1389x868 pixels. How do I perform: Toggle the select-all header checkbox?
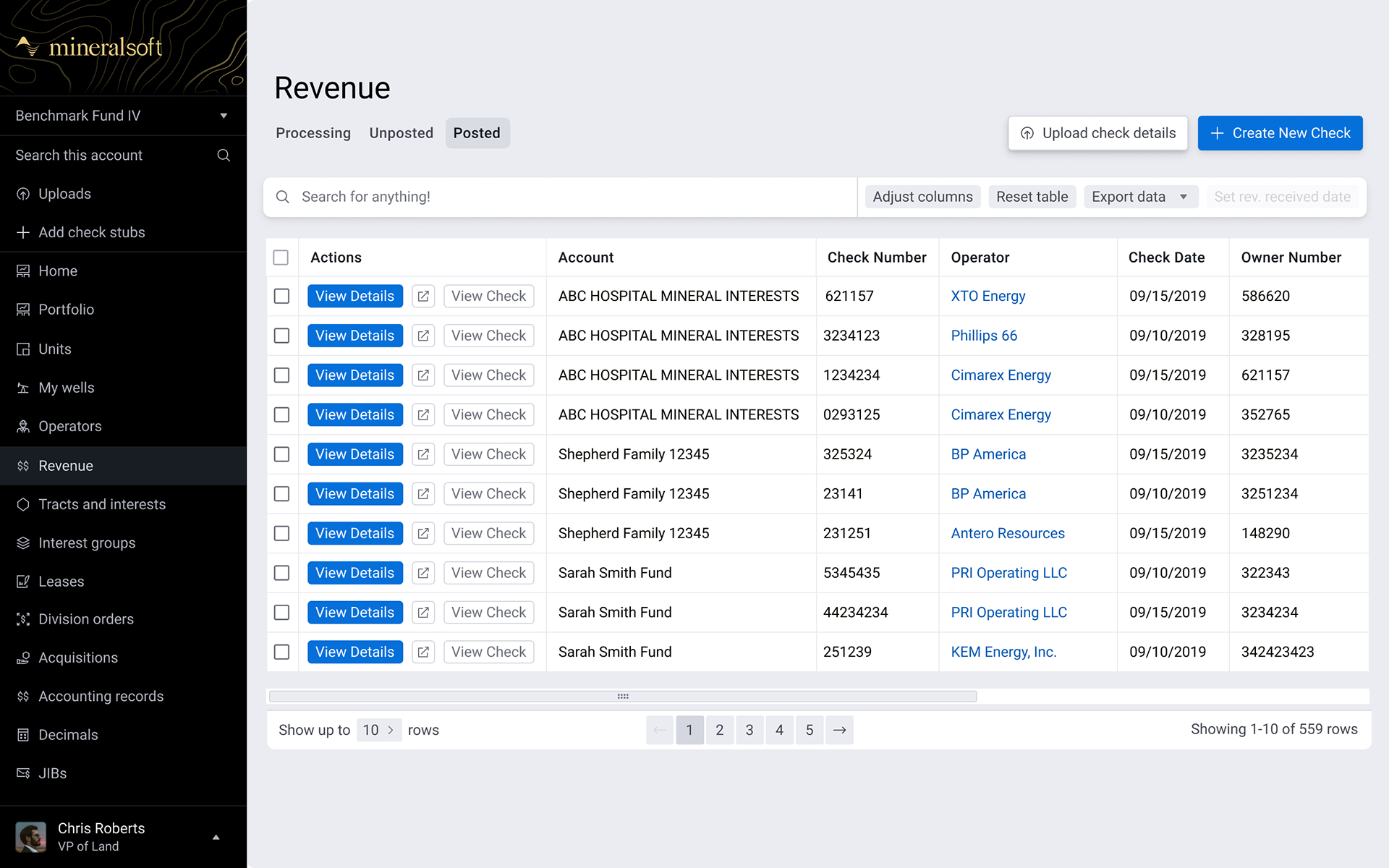click(x=281, y=258)
